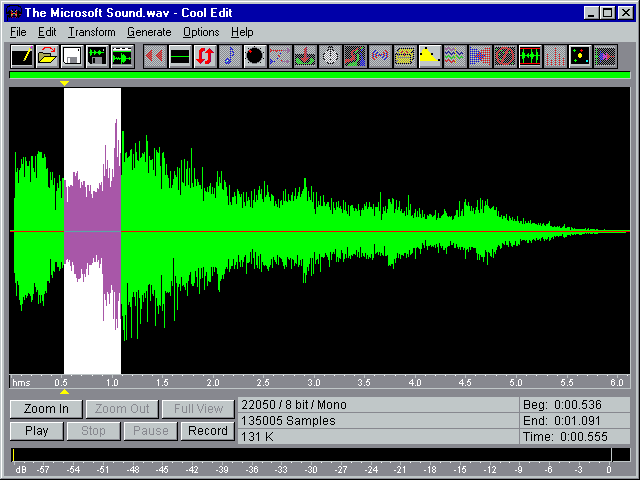Click the red down-arrow into green tray icon
Screen dimensions: 640x480
[x=305, y=56]
